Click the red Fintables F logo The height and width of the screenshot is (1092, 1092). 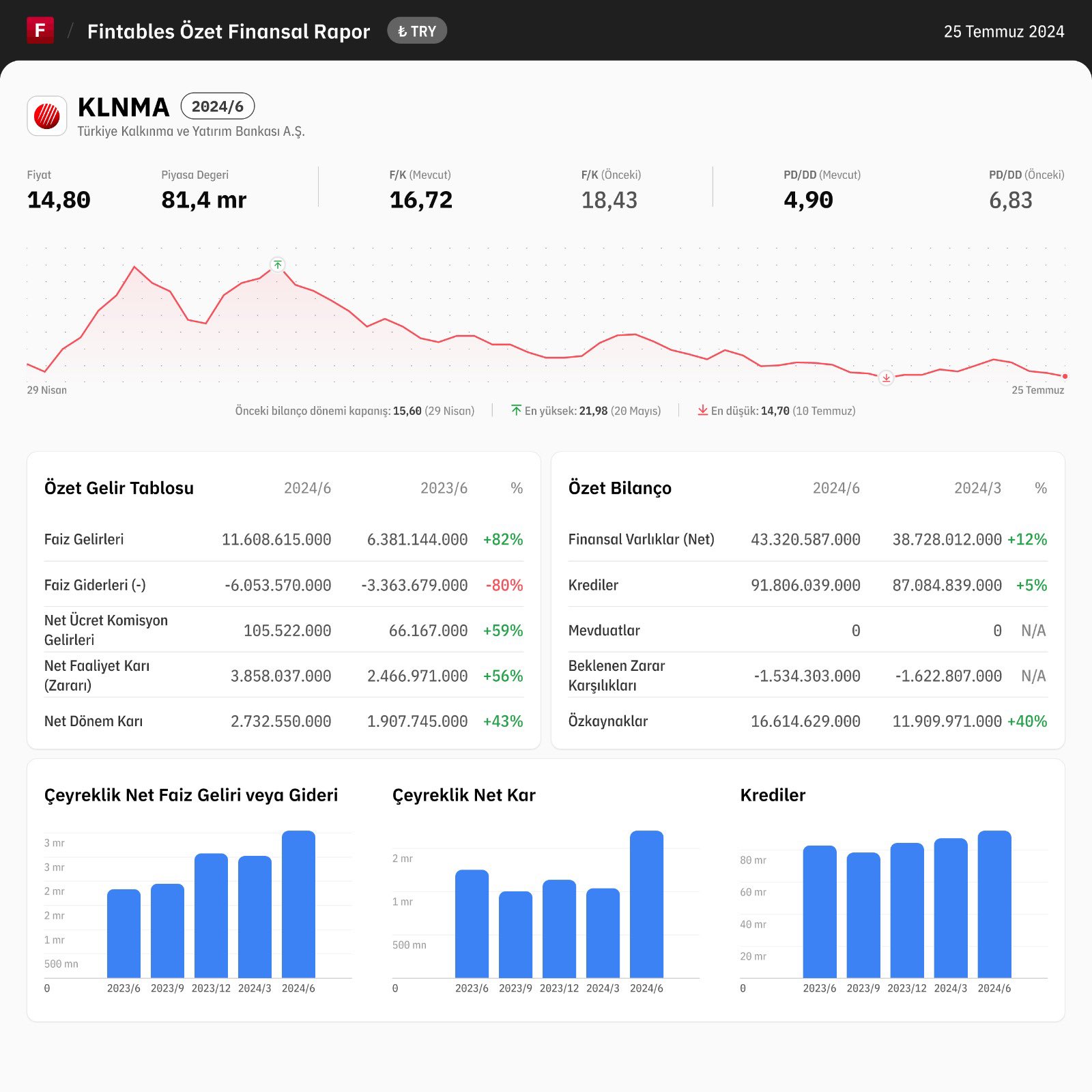coord(40,30)
